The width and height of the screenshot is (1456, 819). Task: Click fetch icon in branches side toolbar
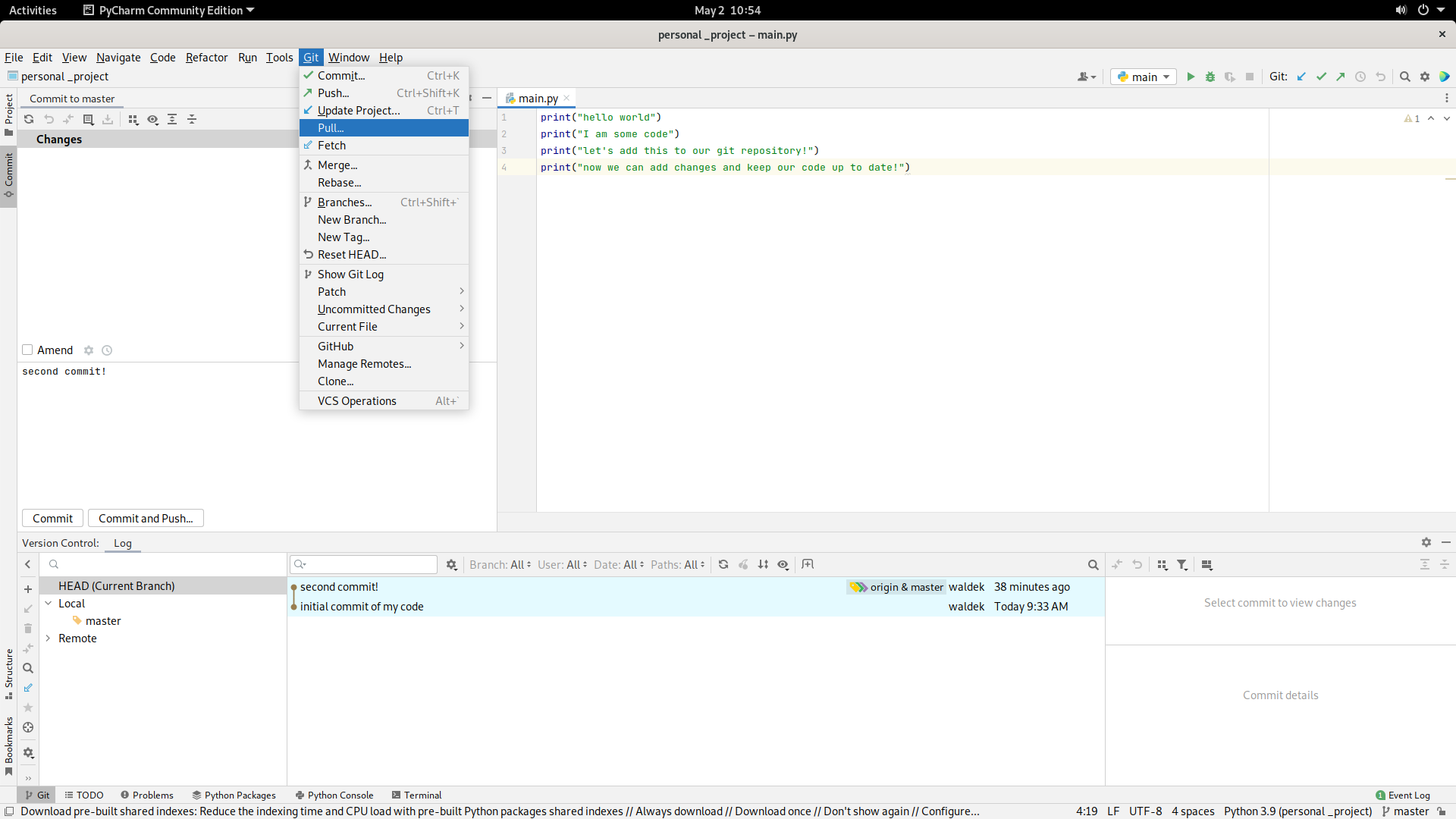pyautogui.click(x=28, y=688)
